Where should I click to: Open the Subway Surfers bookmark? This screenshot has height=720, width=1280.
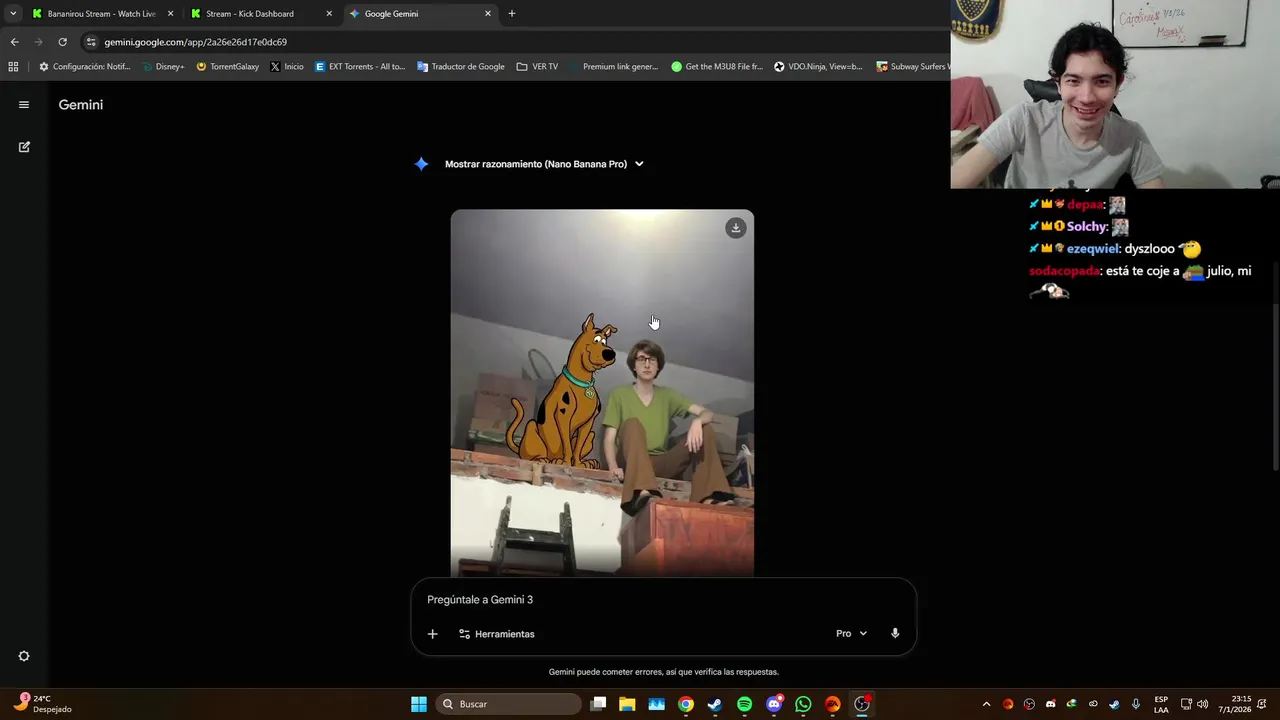pos(913,67)
